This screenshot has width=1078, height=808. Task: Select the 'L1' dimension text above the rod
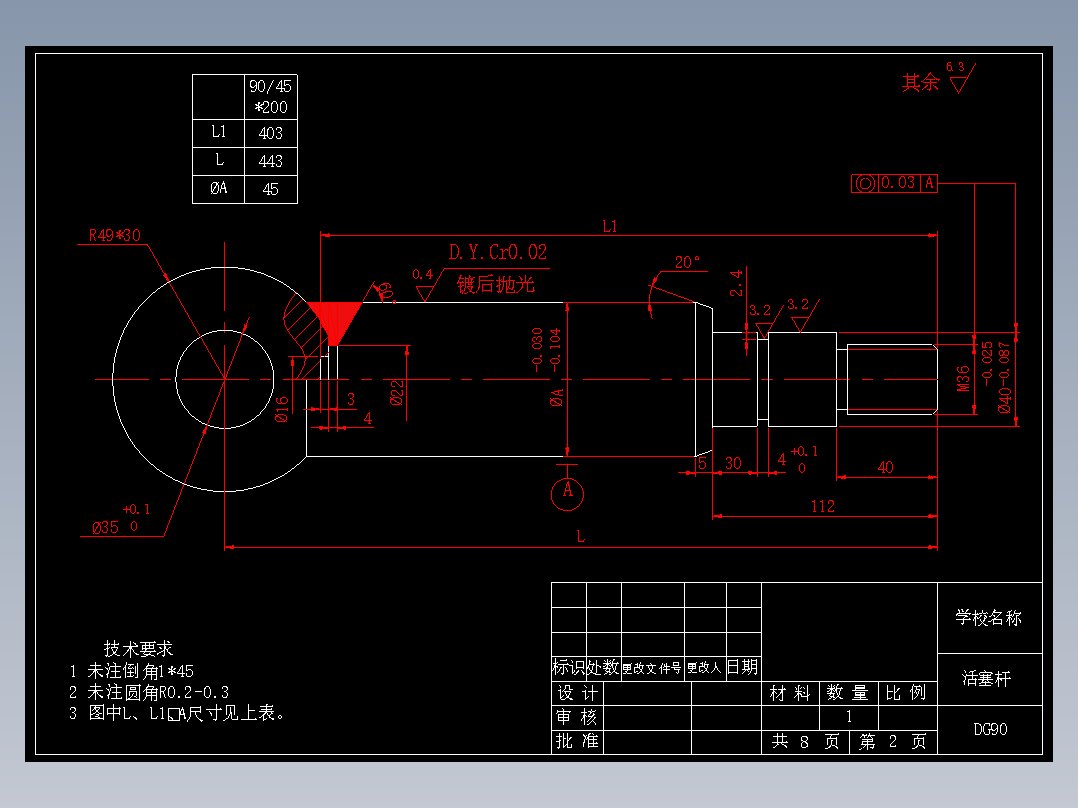pos(610,226)
